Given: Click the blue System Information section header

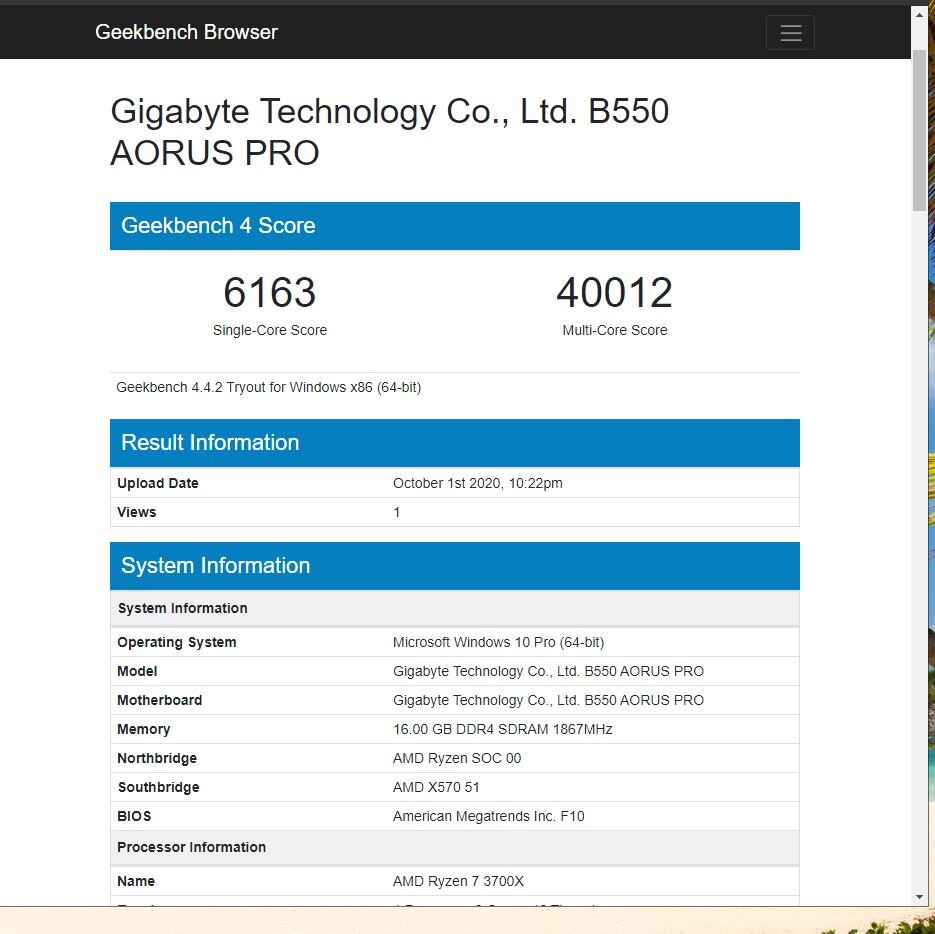Looking at the screenshot, I should [455, 565].
